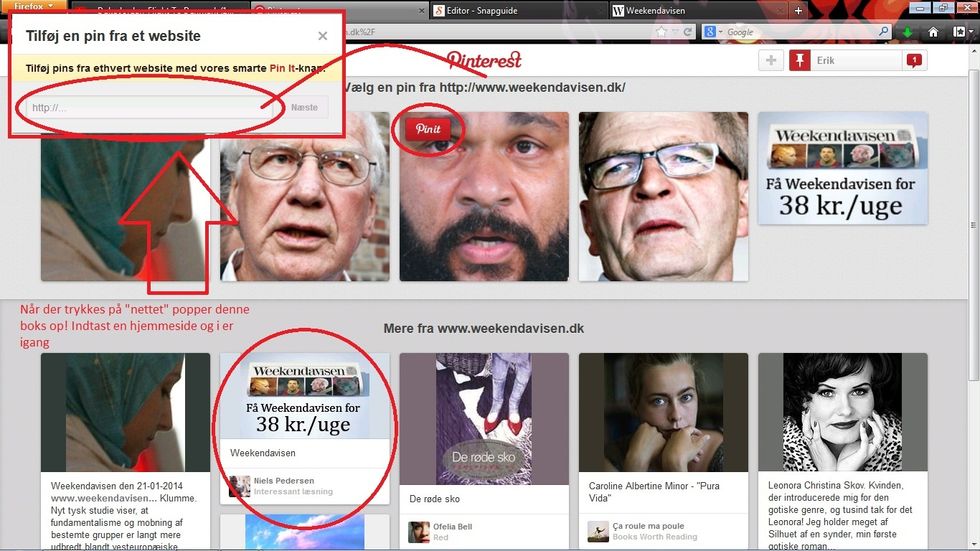
Task: Click the 'Weekendavisen' caption in the circled pin card
Action: click(262, 453)
